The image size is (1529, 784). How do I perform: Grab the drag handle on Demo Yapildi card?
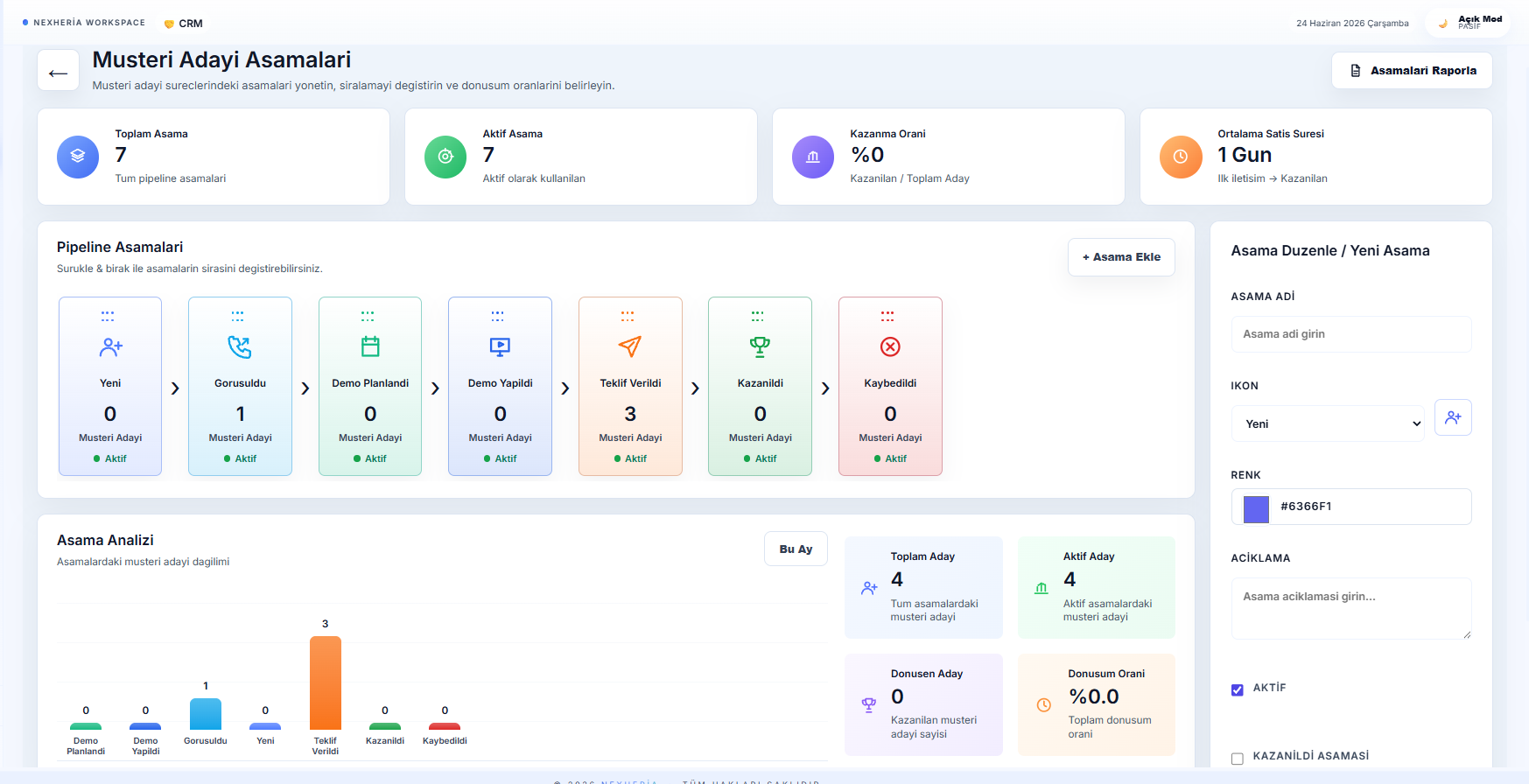497,316
